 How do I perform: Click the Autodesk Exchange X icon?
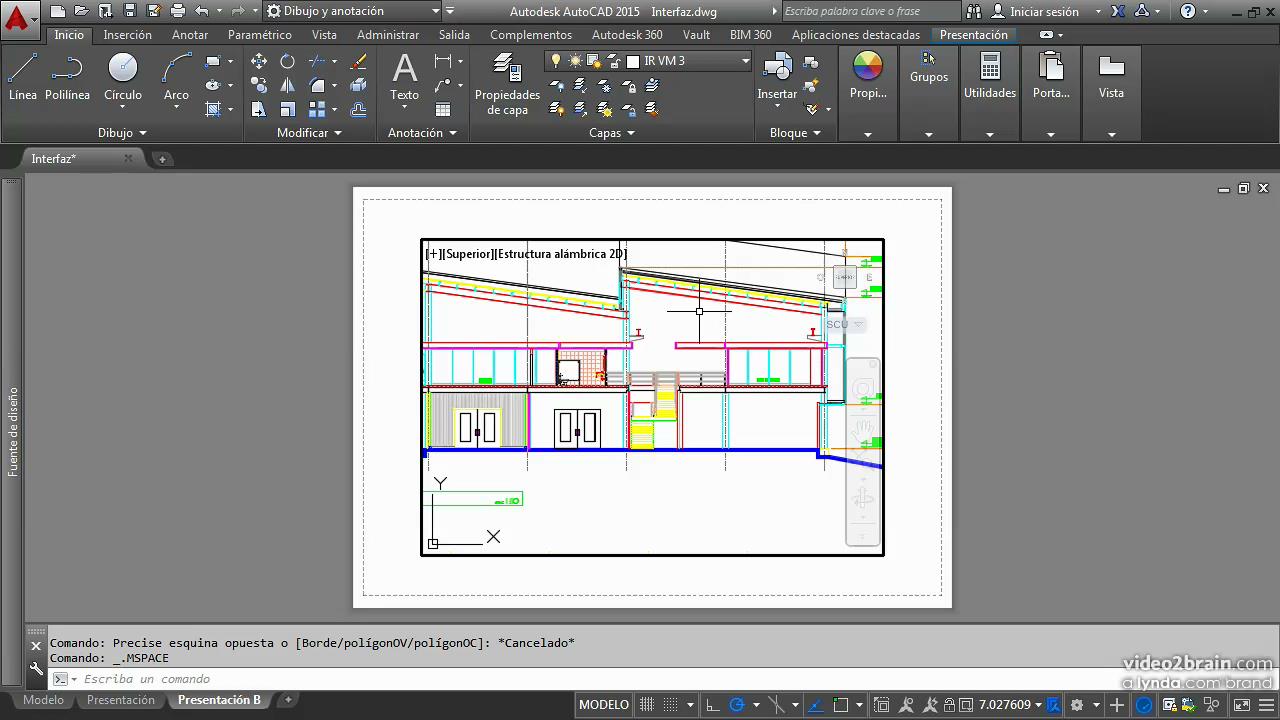point(1118,11)
